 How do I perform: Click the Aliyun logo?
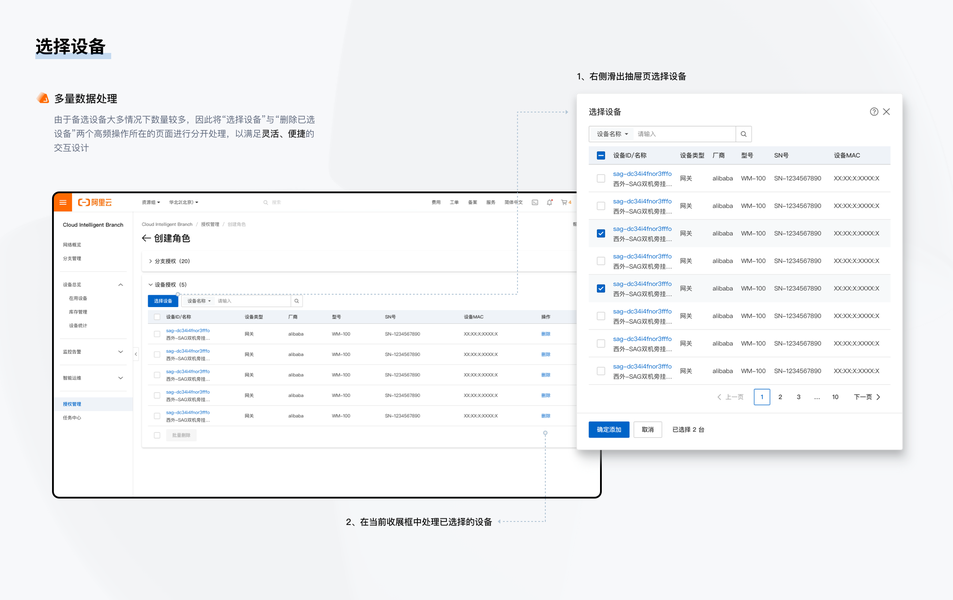pyautogui.click(x=95, y=202)
